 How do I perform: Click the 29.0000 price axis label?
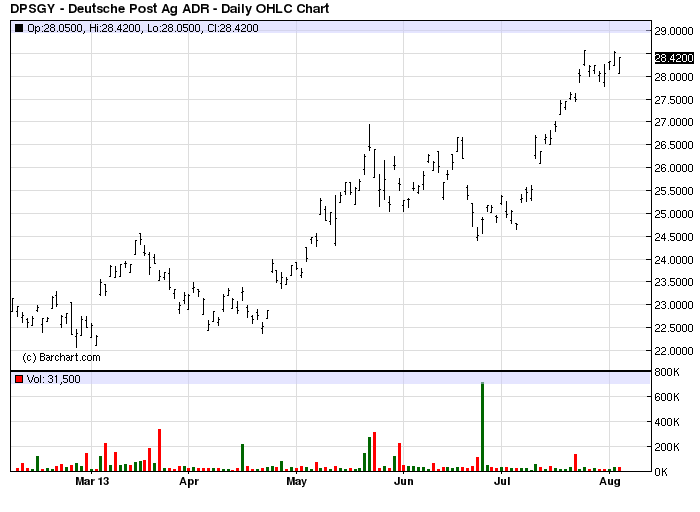(674, 31)
